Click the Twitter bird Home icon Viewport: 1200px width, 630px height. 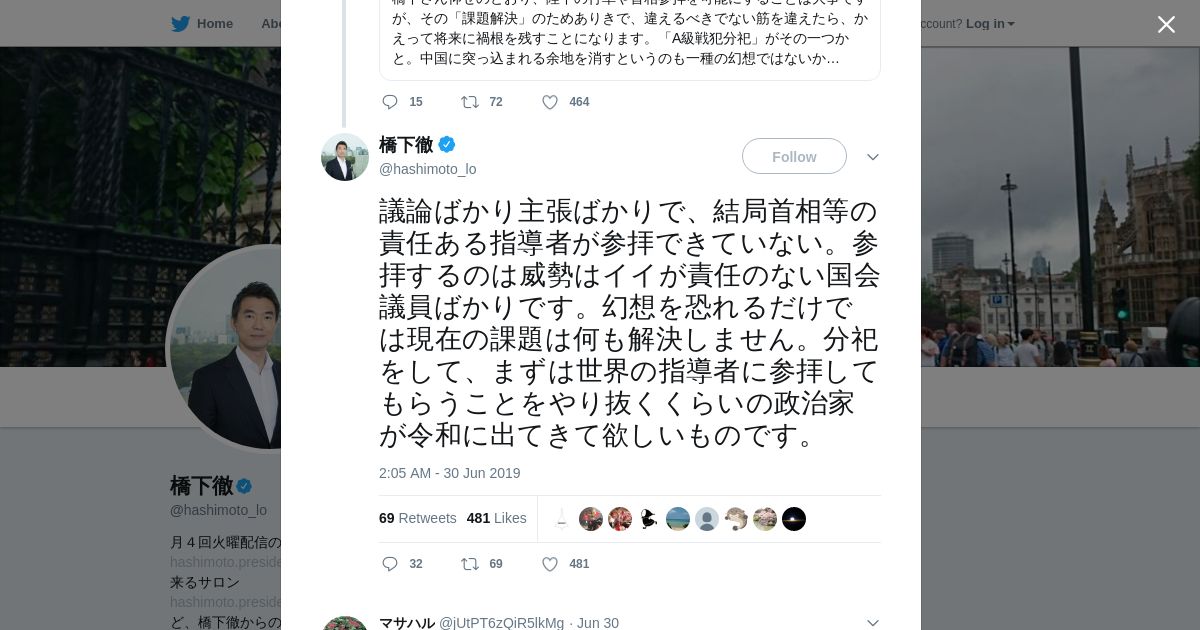[x=180, y=24]
